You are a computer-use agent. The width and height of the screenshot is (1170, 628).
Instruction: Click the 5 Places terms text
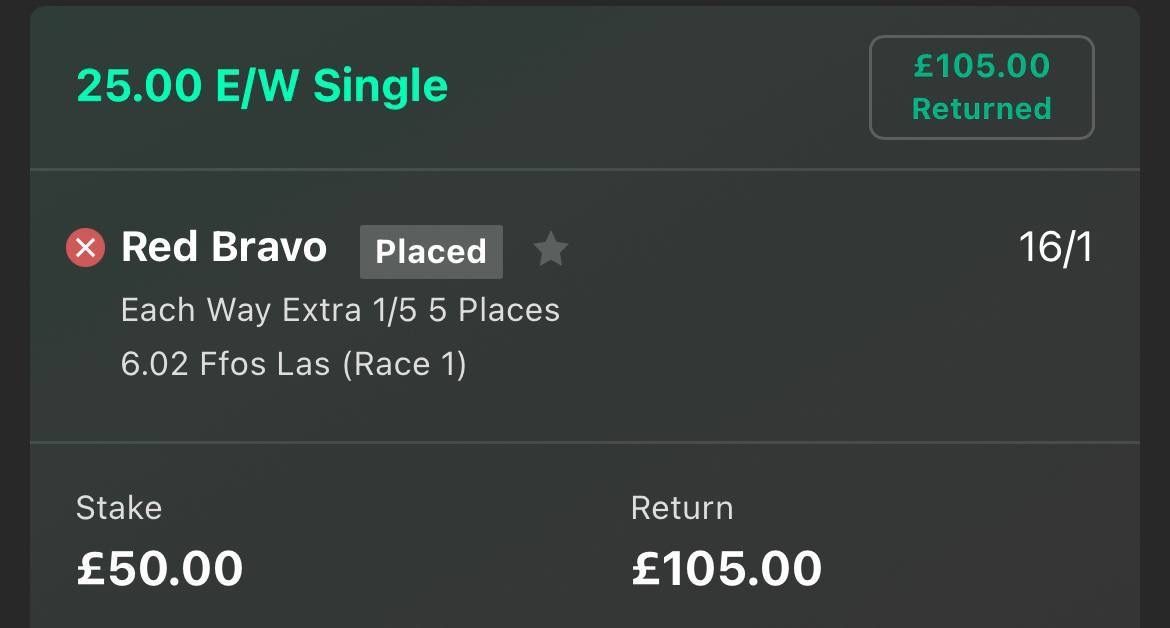point(494,310)
